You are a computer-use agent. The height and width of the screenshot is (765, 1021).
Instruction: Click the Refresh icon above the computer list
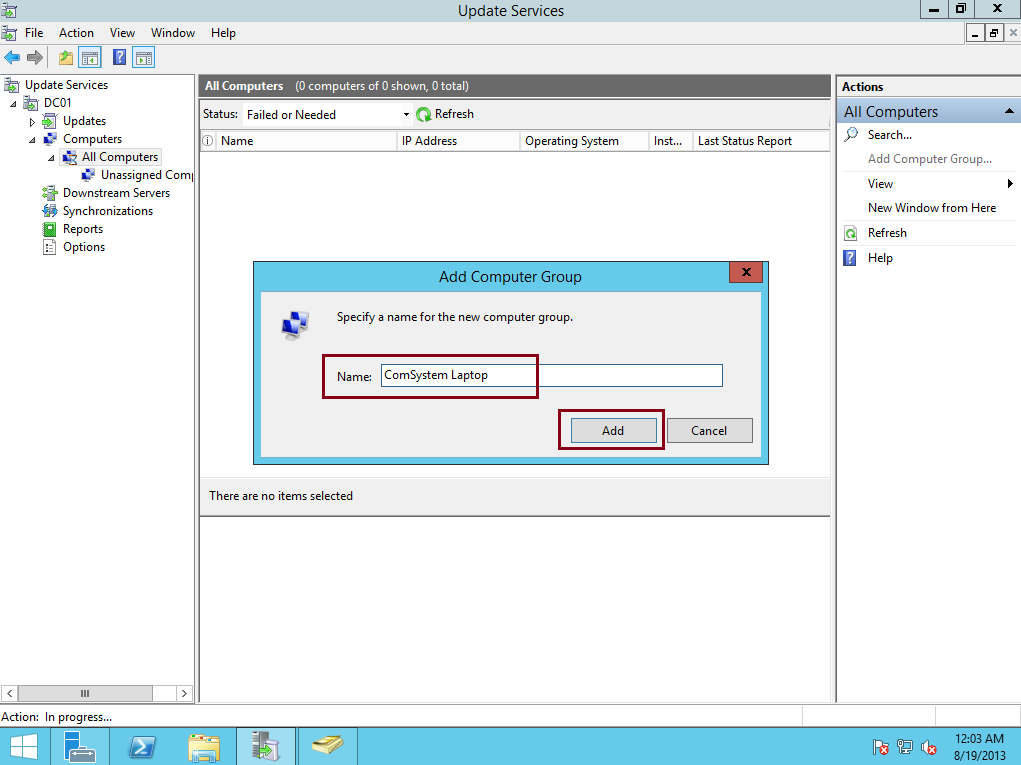tap(422, 113)
